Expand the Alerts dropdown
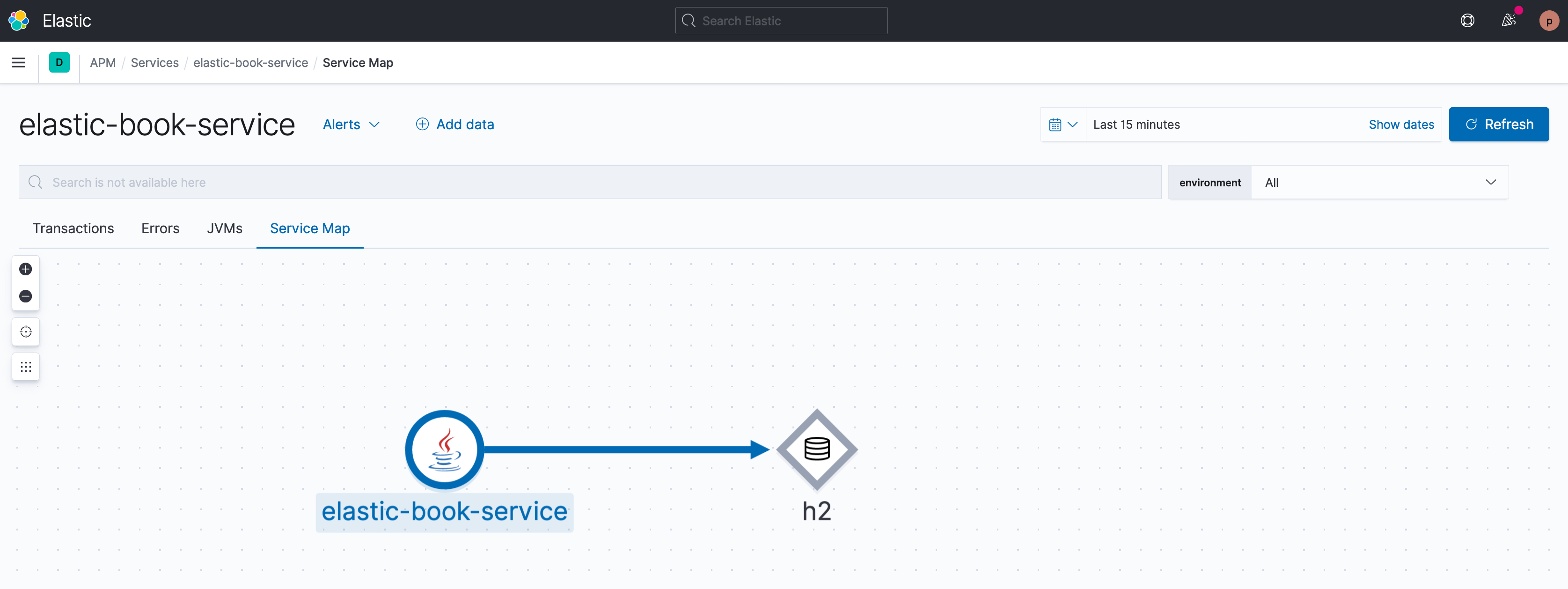1568x589 pixels. (351, 124)
